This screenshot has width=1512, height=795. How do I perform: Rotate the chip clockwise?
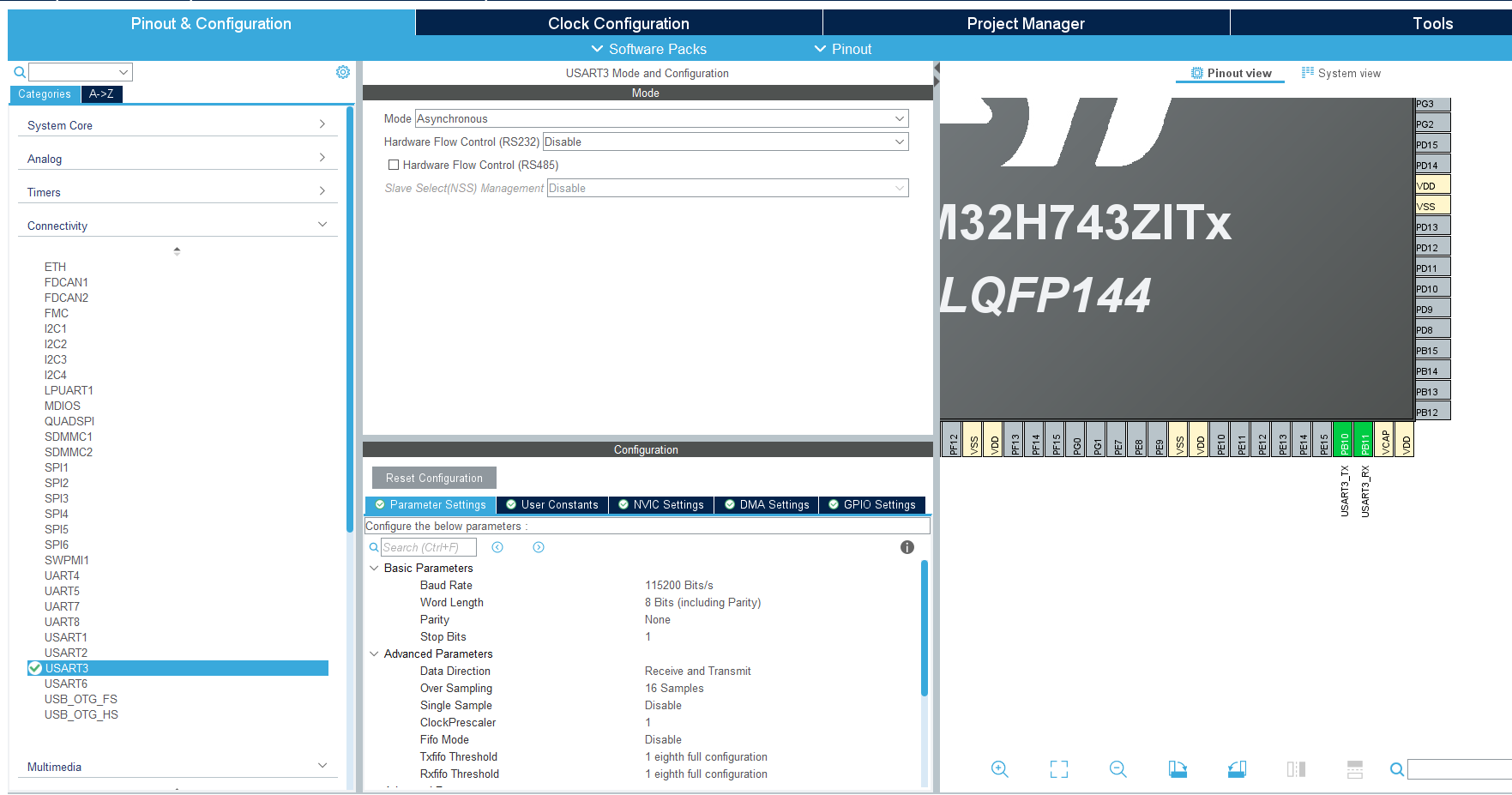(1178, 769)
